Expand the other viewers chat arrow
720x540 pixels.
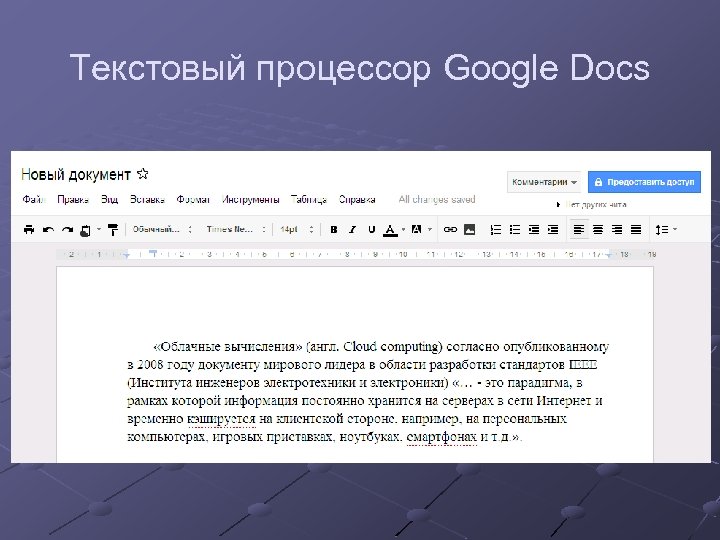[x=558, y=204]
